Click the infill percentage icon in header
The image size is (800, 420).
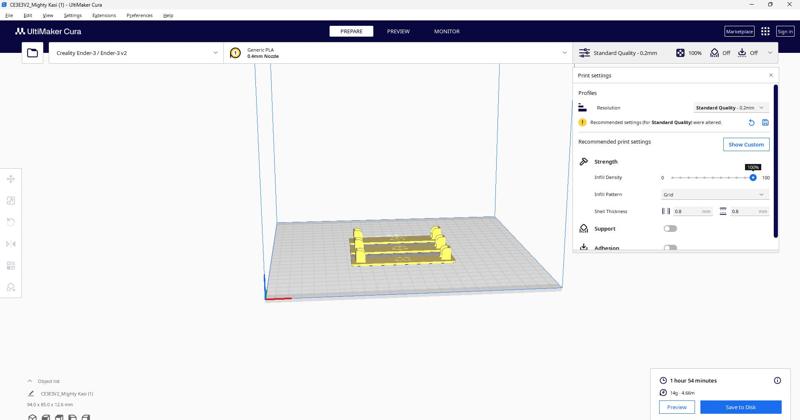click(x=680, y=53)
